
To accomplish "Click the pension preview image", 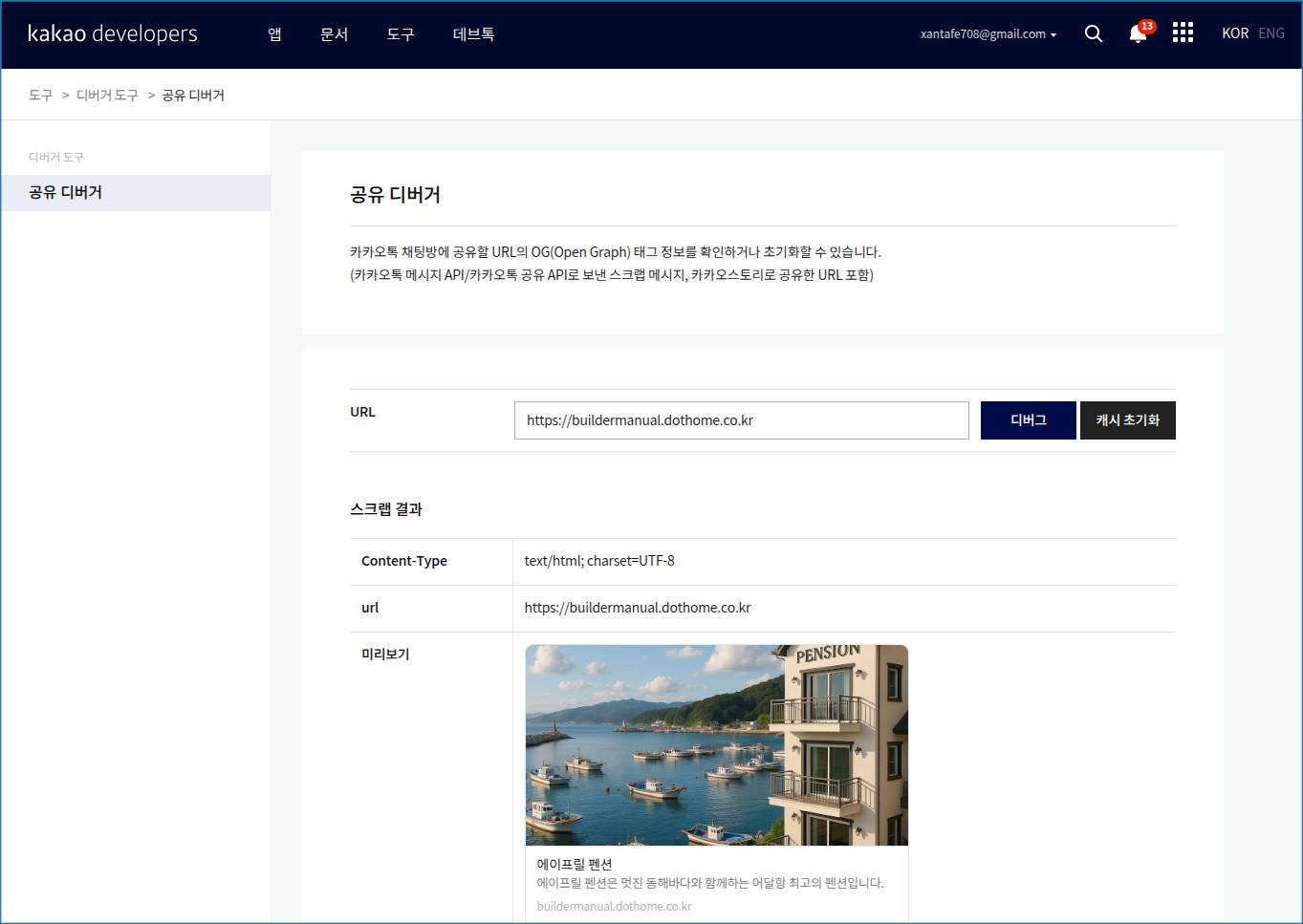I will 716,744.
